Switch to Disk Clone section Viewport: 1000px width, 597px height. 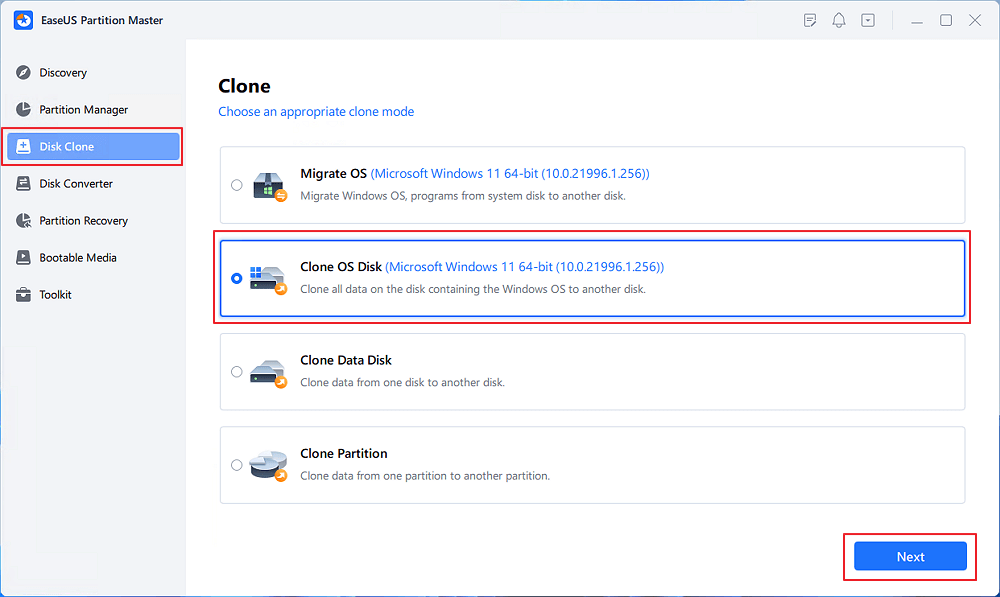click(93, 147)
